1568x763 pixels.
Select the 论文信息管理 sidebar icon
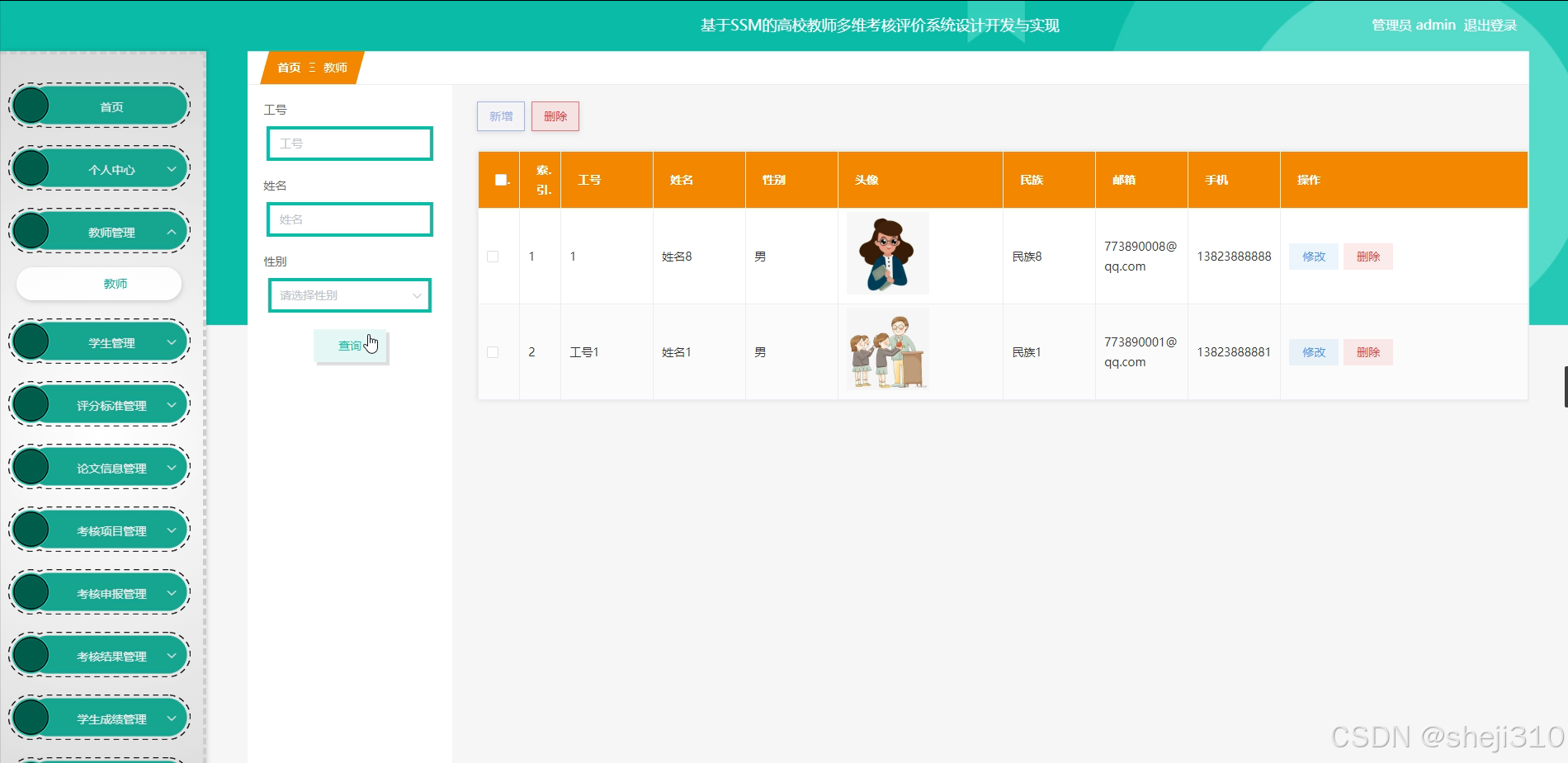pos(31,466)
